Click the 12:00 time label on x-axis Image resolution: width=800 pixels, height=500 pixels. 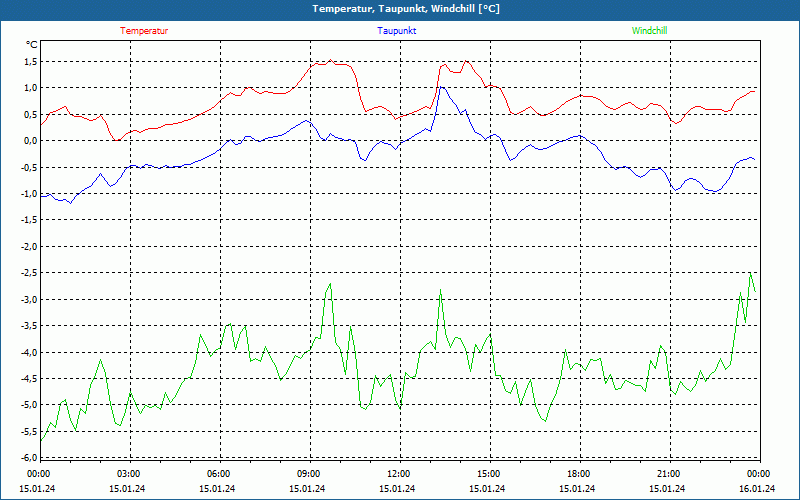pyautogui.click(x=398, y=474)
